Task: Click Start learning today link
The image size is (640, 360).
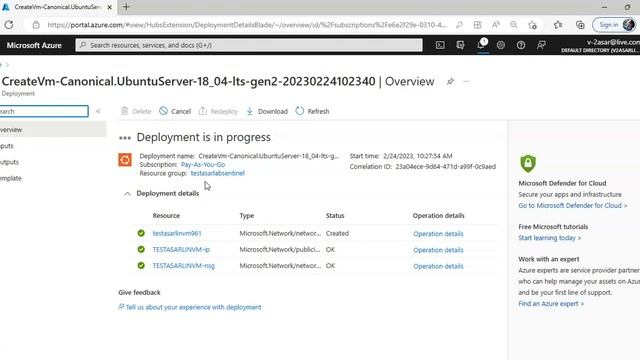Action: click(x=549, y=238)
